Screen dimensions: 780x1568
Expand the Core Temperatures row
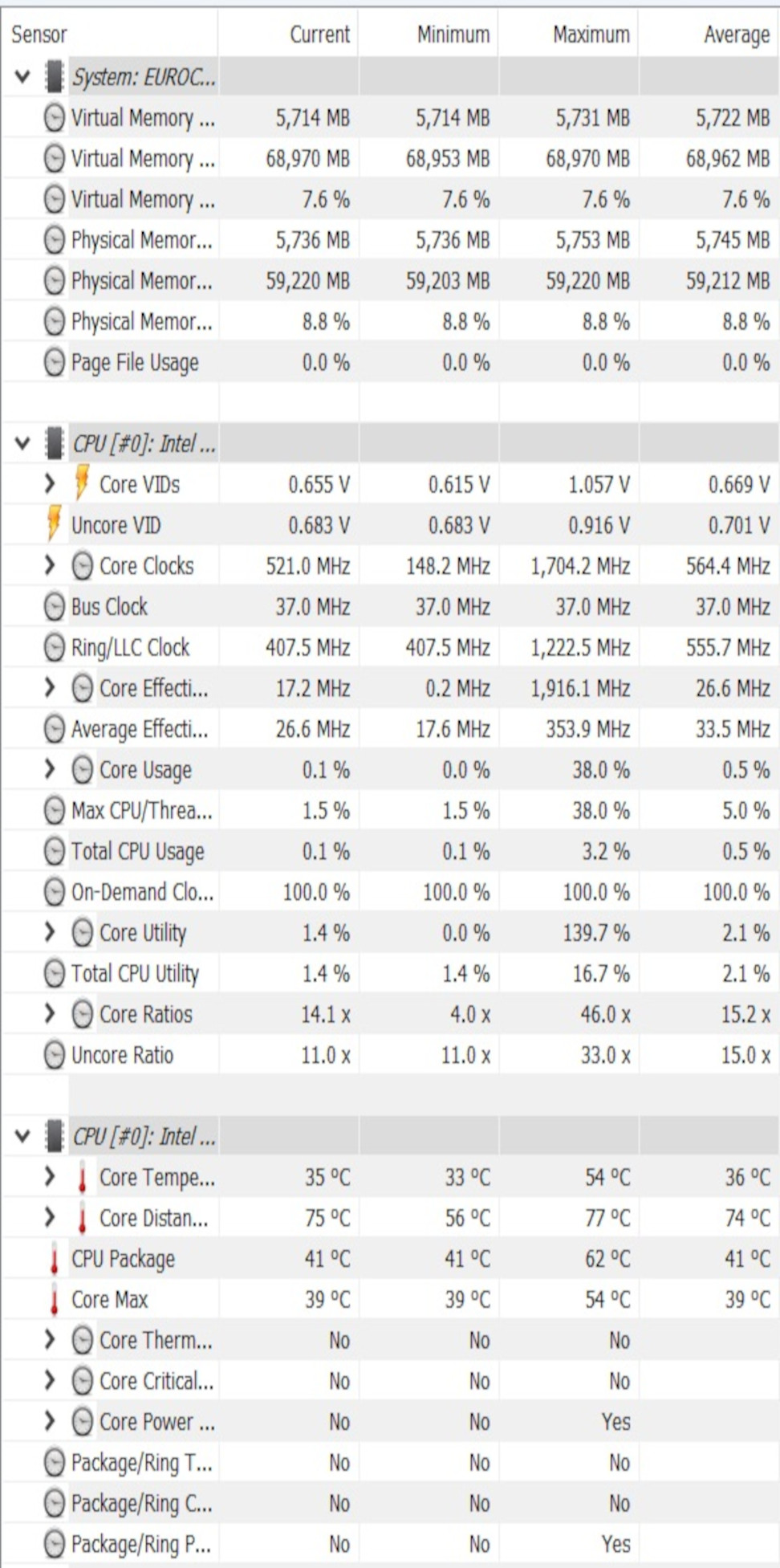coord(50,1177)
